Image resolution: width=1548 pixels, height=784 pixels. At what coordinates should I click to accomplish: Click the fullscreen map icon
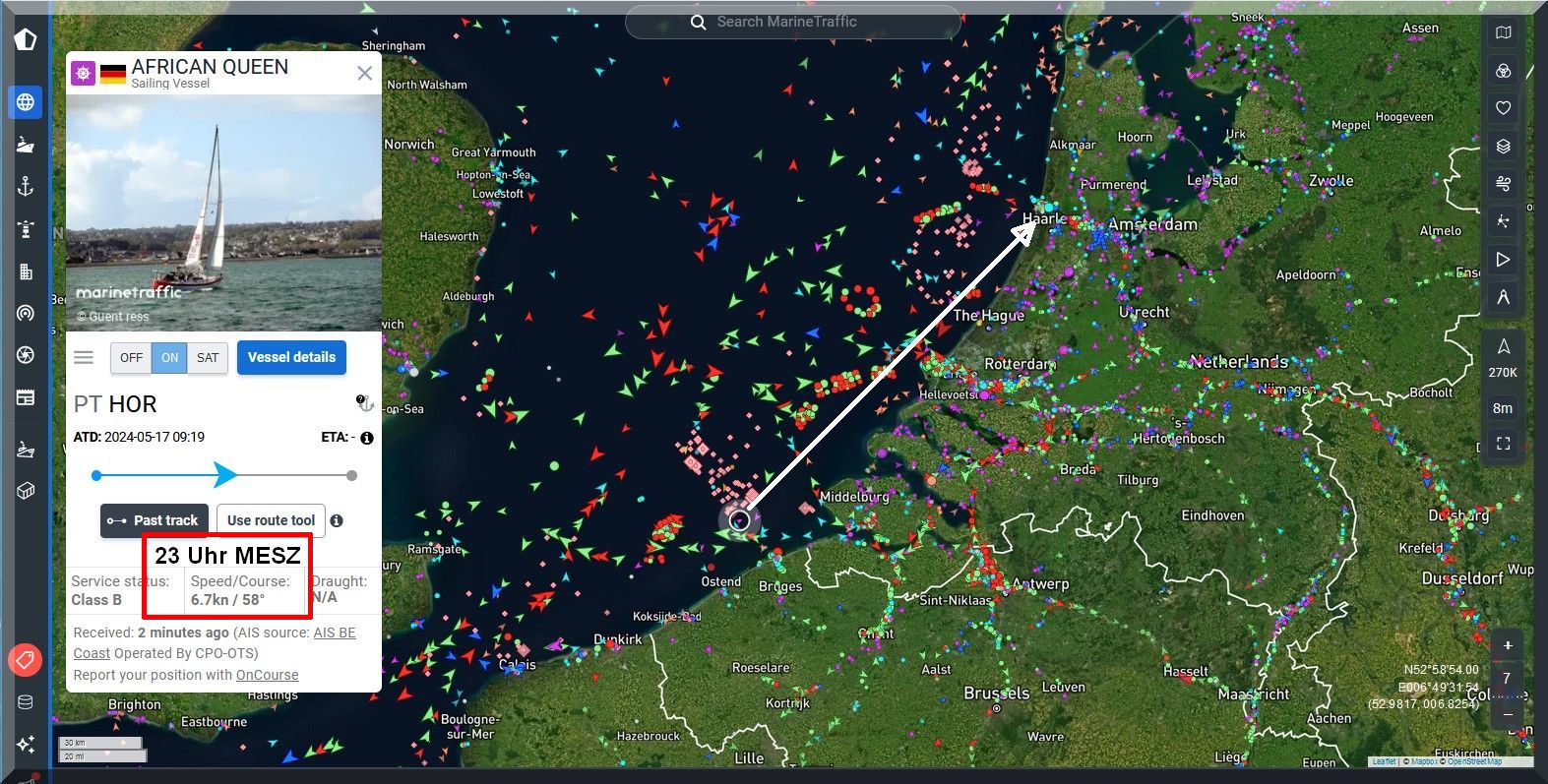1503,444
